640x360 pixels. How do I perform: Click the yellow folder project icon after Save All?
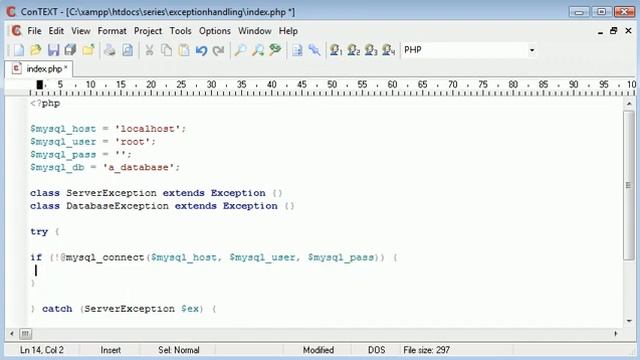point(88,50)
